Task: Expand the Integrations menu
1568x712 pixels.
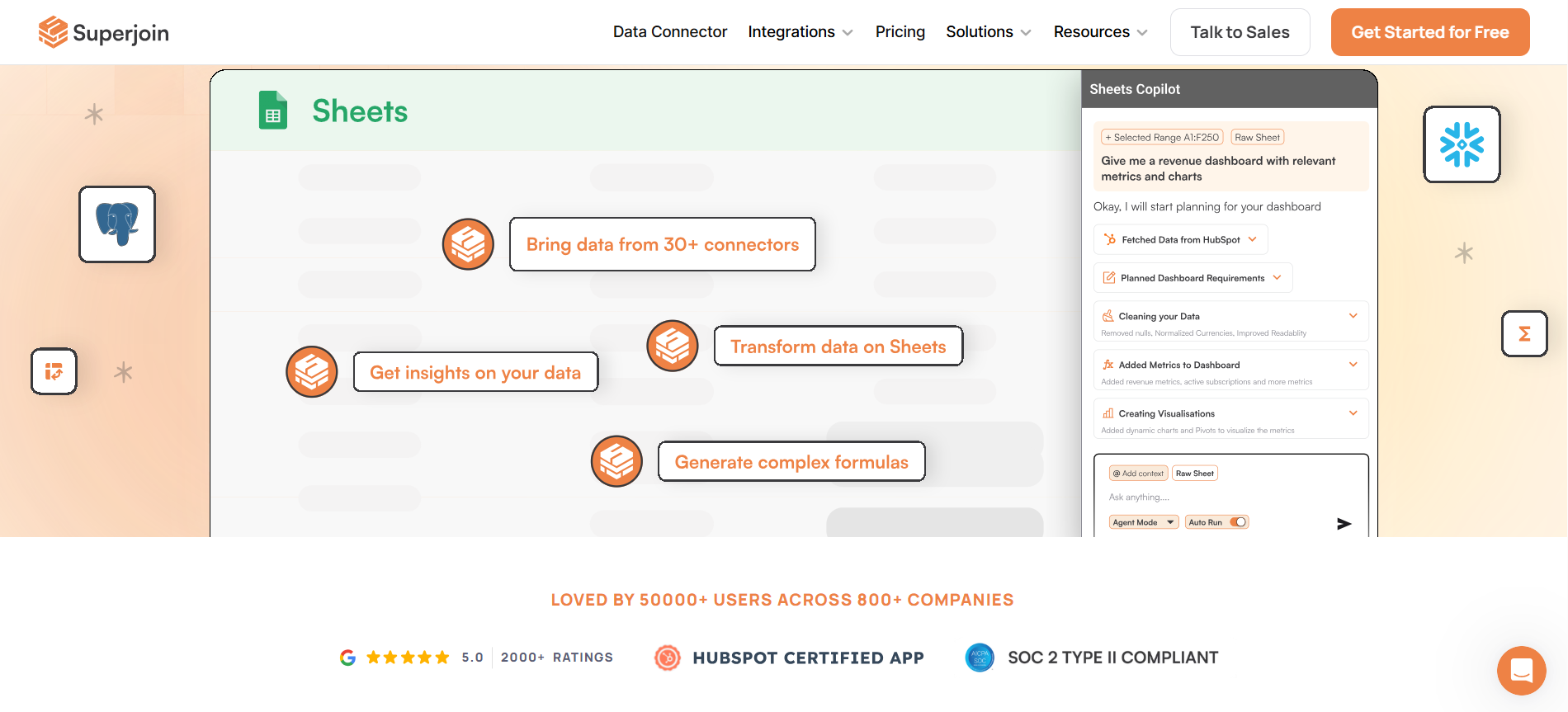Action: tap(801, 32)
